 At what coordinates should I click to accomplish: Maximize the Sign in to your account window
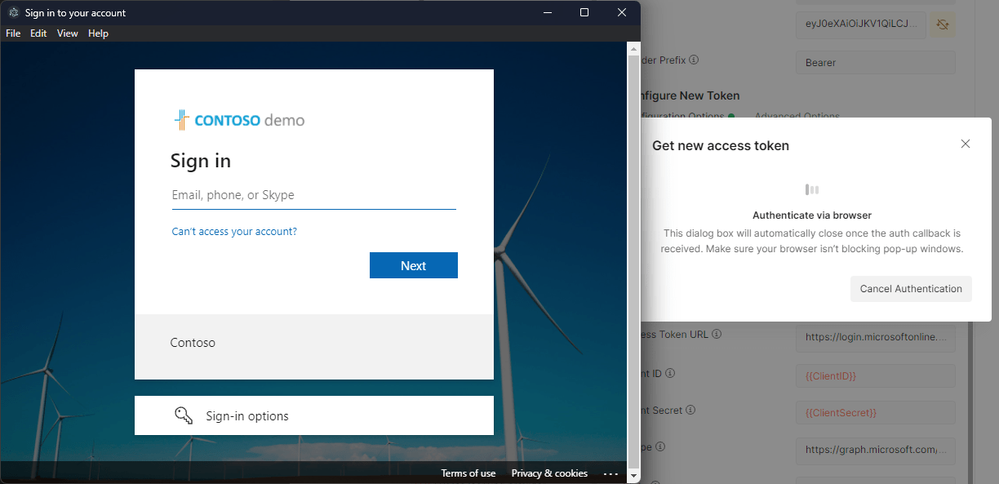point(584,12)
